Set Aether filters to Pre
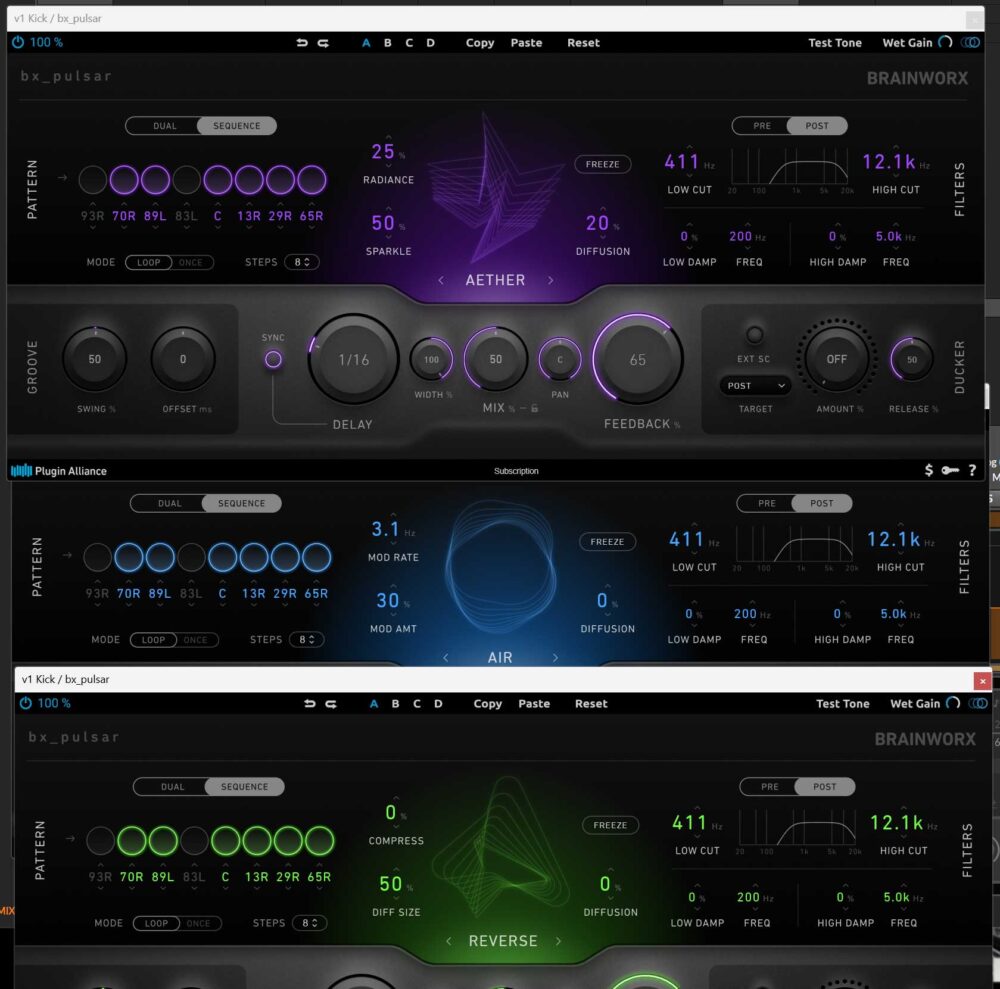This screenshot has width=1000, height=989. pyautogui.click(x=761, y=126)
